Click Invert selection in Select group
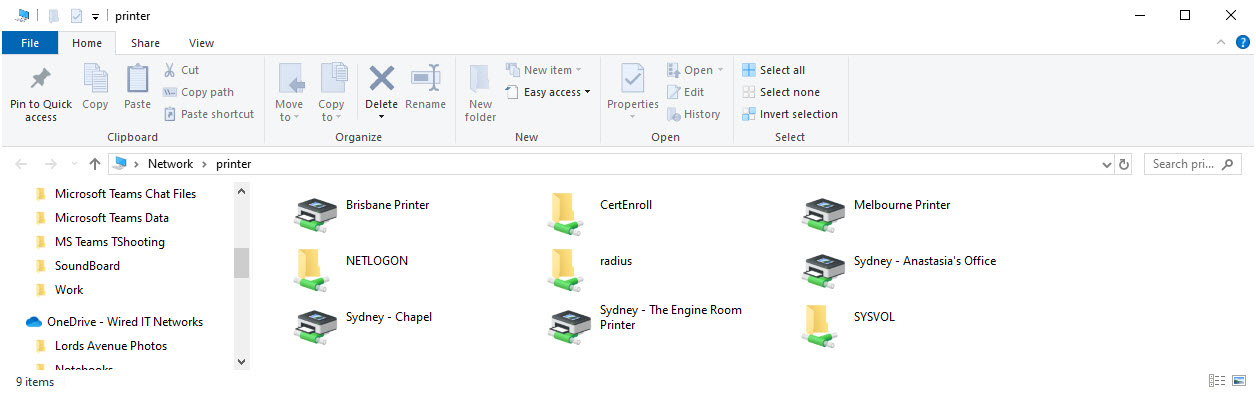 790,114
